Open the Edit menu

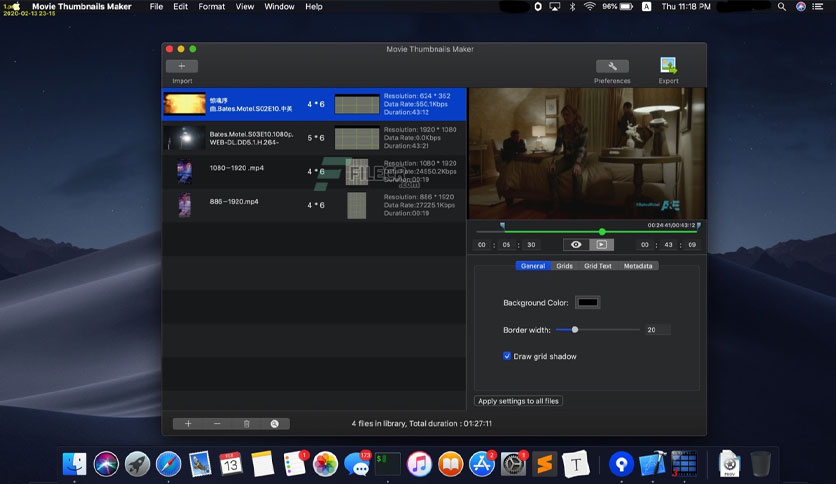180,6
